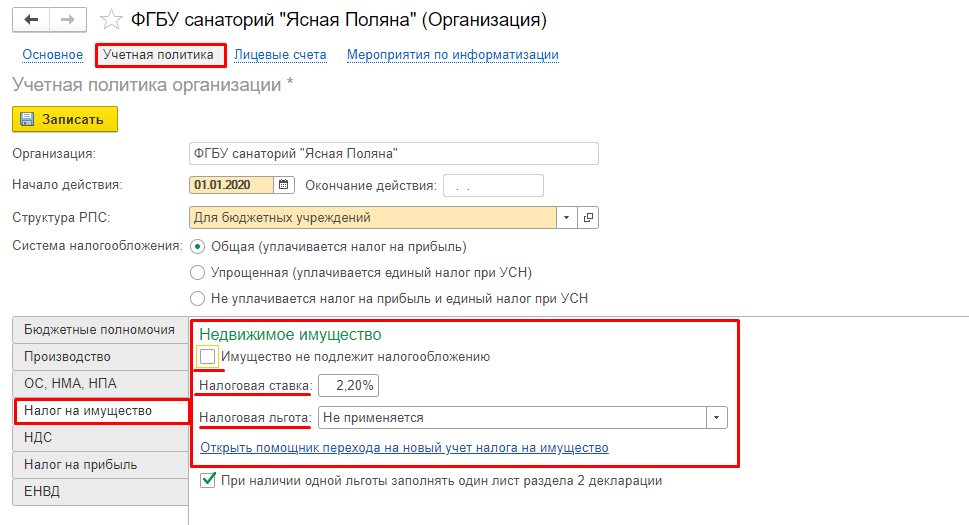Go to Мероприятия по информатизации tab

click(452, 55)
